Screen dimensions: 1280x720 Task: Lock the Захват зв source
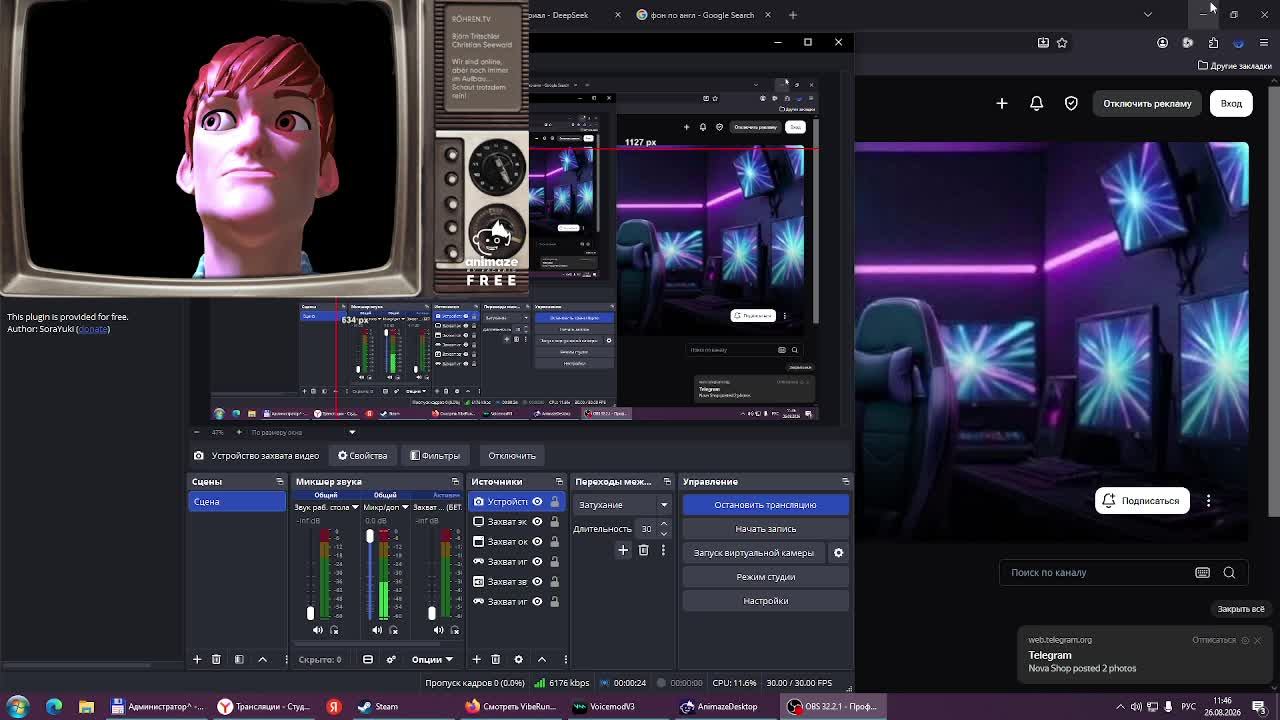click(555, 582)
